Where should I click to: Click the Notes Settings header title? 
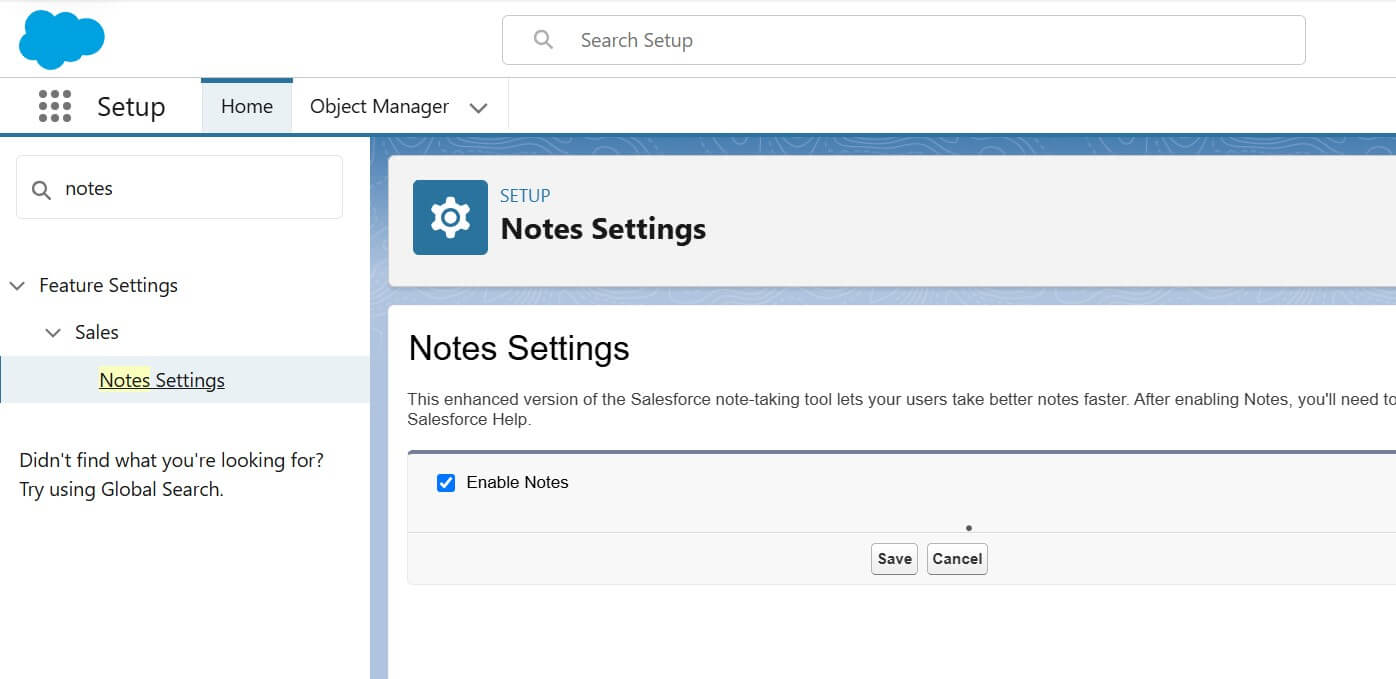(603, 229)
